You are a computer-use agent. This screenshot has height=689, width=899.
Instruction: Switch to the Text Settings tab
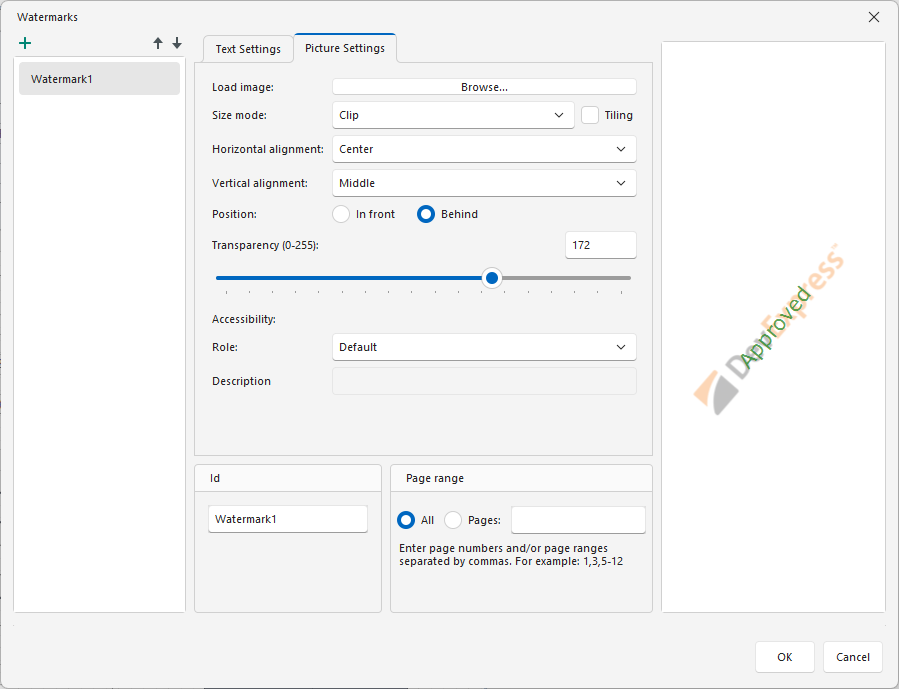(x=248, y=49)
